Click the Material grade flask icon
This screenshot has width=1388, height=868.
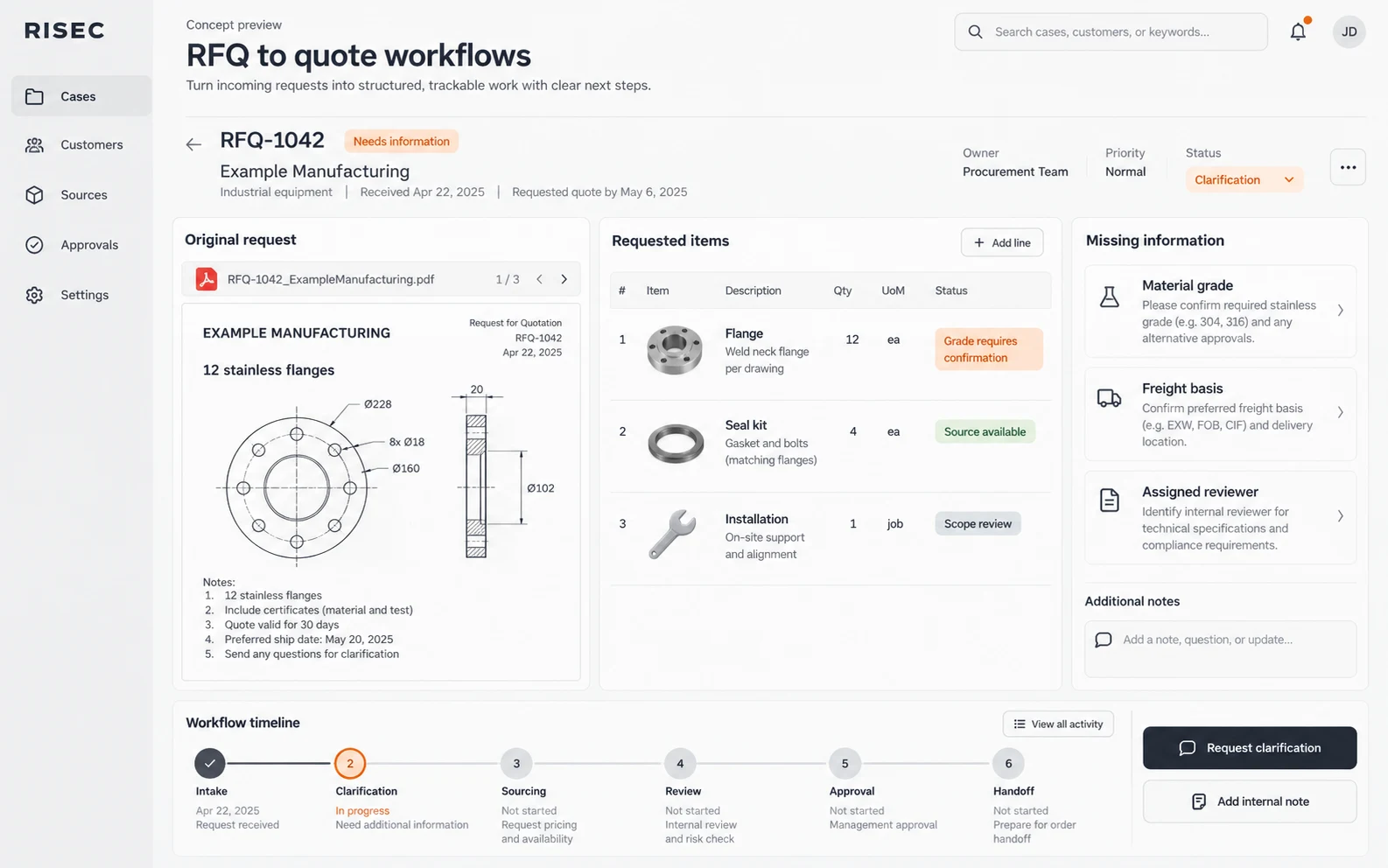(1109, 297)
